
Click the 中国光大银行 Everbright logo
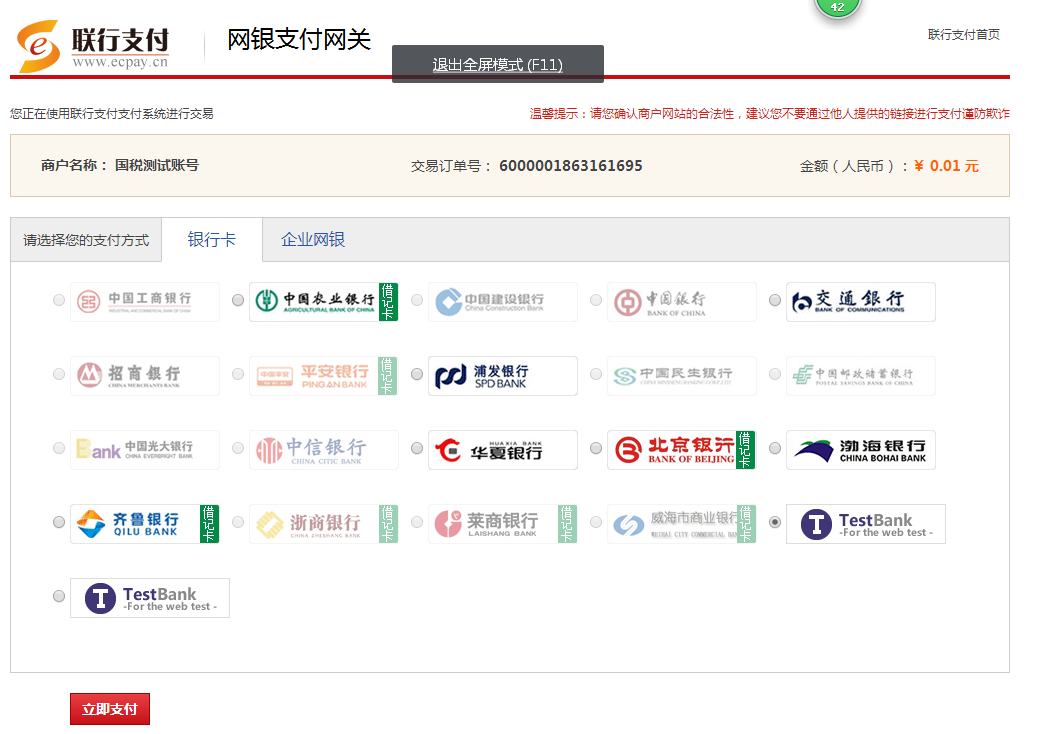click(145, 450)
